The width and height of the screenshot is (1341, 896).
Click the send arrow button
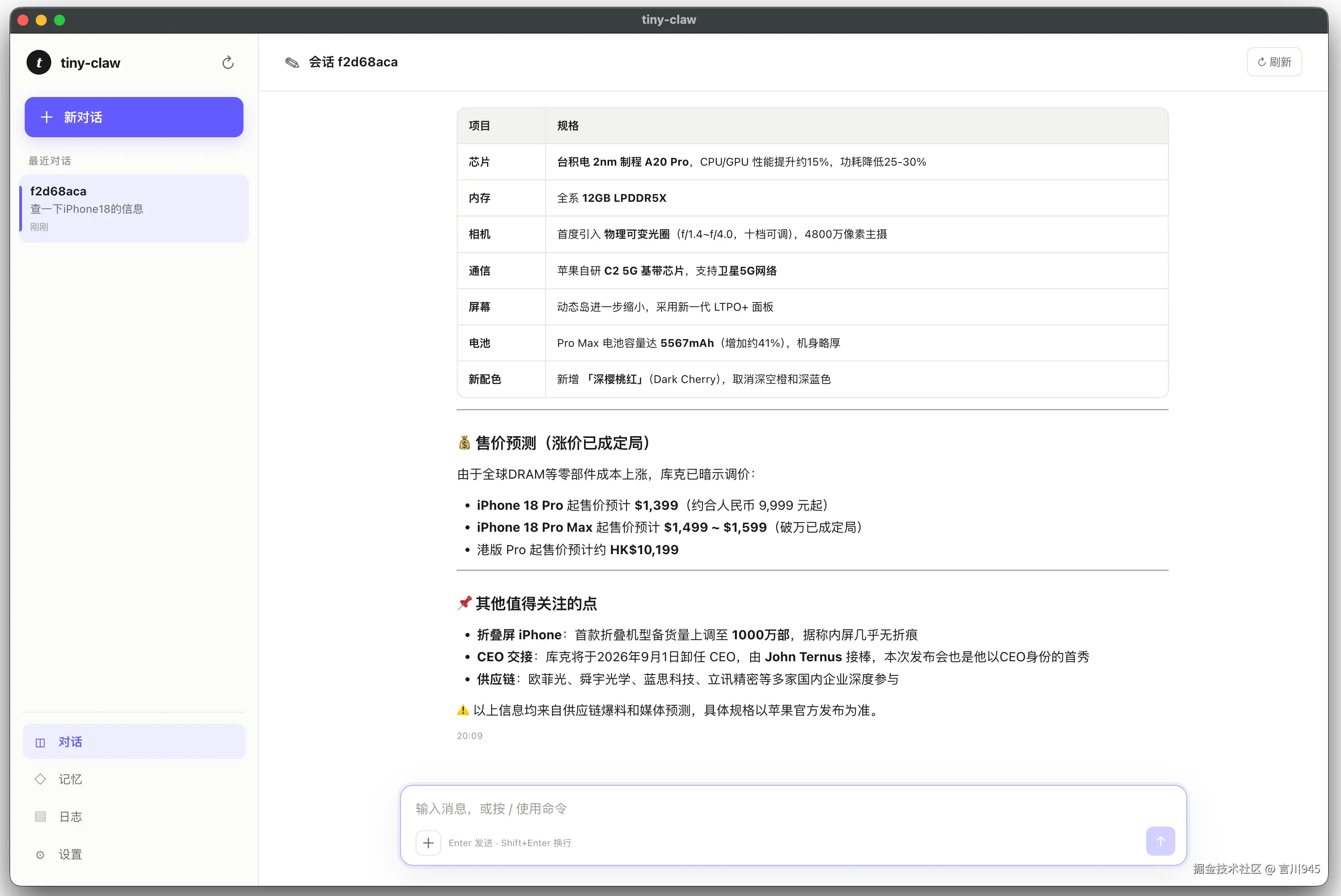pyautogui.click(x=1161, y=841)
